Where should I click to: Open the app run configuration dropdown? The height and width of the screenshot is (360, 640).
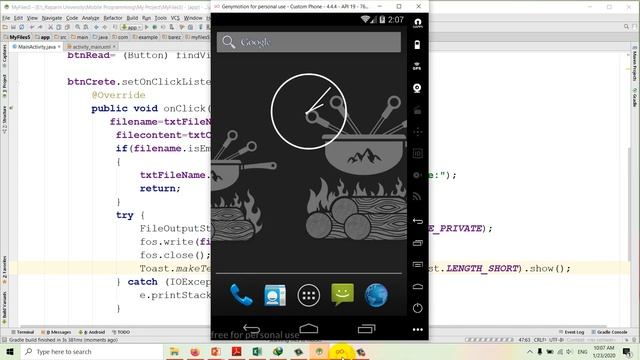131,27
